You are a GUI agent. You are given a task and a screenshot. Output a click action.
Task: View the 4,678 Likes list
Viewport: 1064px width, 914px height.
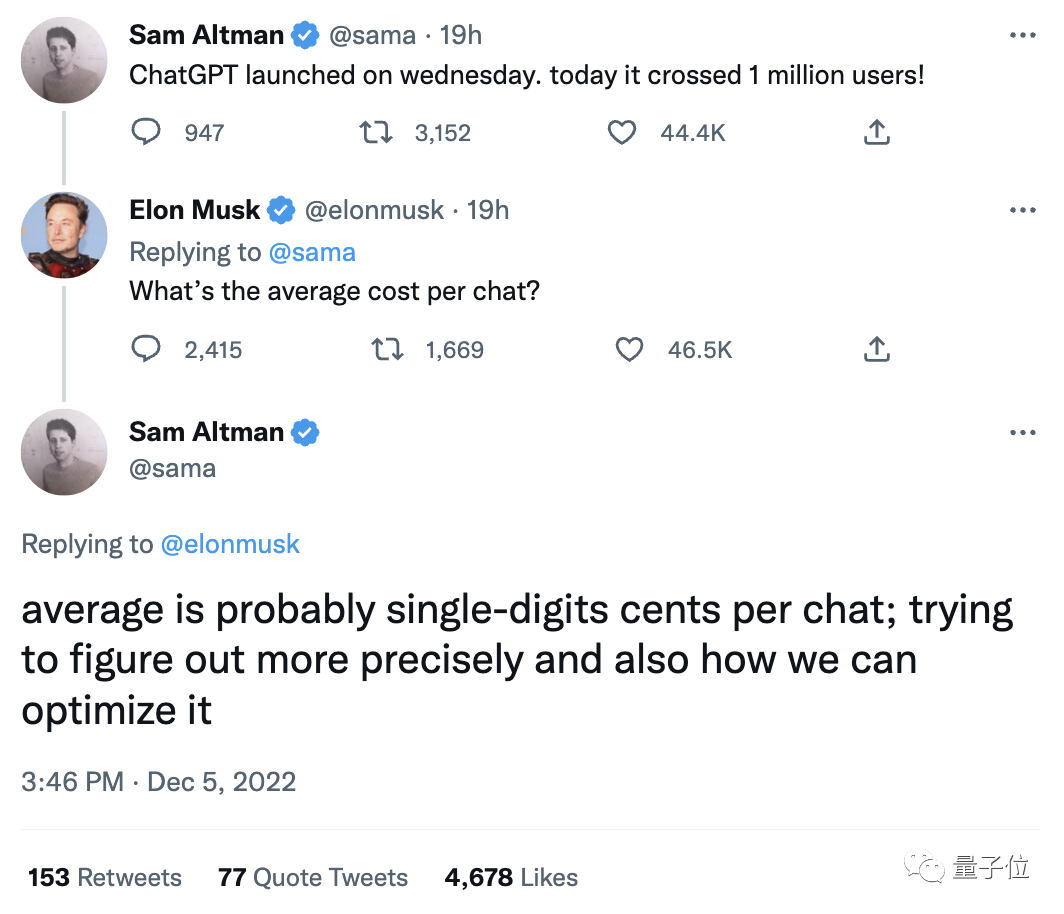pyautogui.click(x=511, y=878)
